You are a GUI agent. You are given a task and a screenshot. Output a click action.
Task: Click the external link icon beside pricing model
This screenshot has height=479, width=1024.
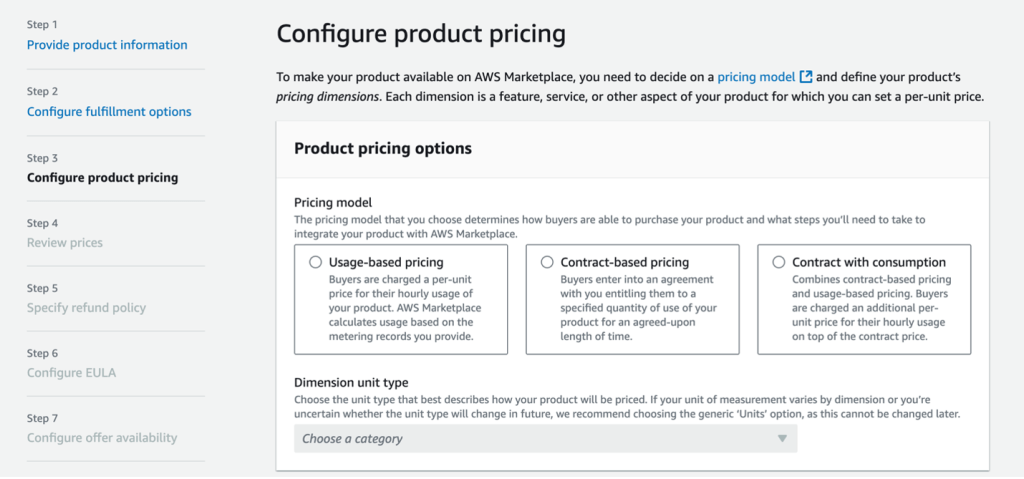click(806, 77)
